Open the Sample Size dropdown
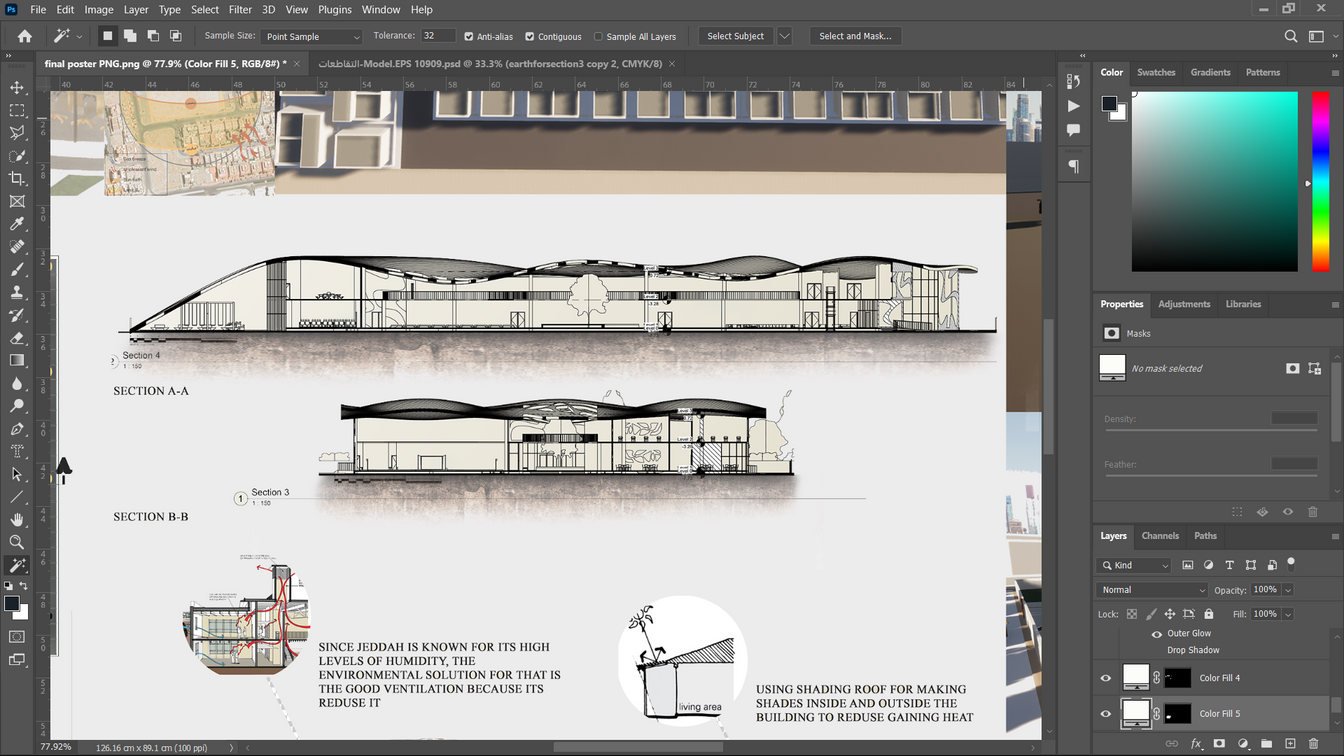The image size is (1344, 756). point(312,37)
